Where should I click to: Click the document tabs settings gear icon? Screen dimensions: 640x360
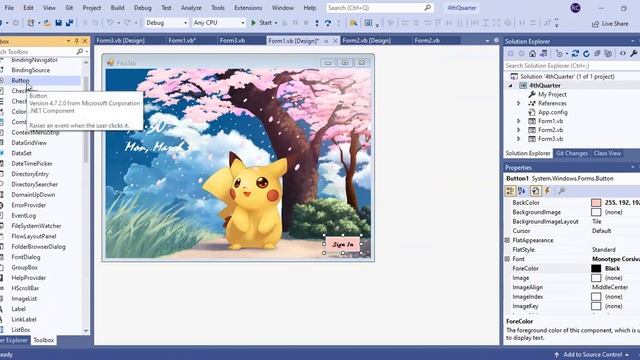496,40
